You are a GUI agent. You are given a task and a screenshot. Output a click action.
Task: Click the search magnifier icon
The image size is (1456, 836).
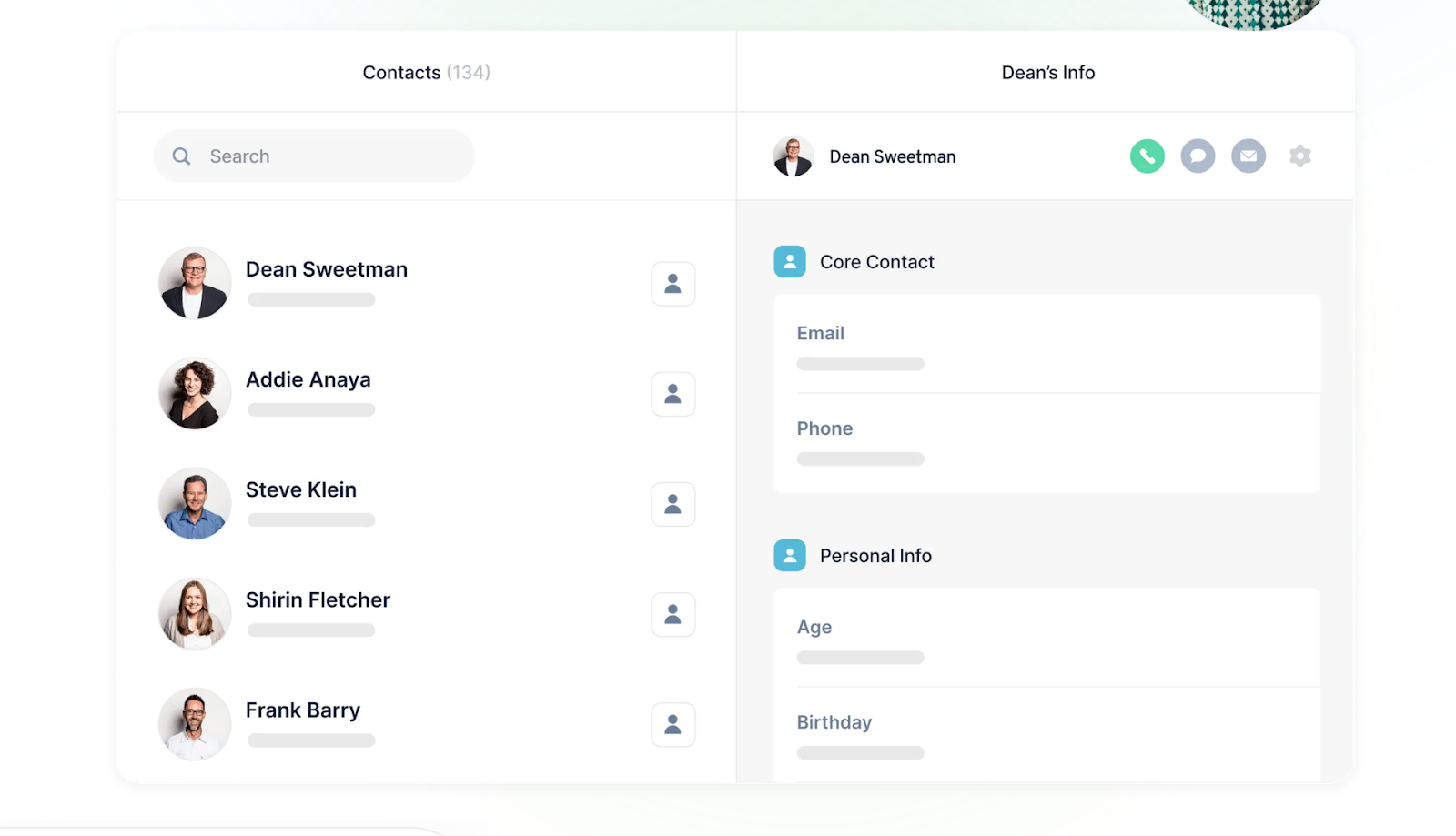click(x=181, y=156)
